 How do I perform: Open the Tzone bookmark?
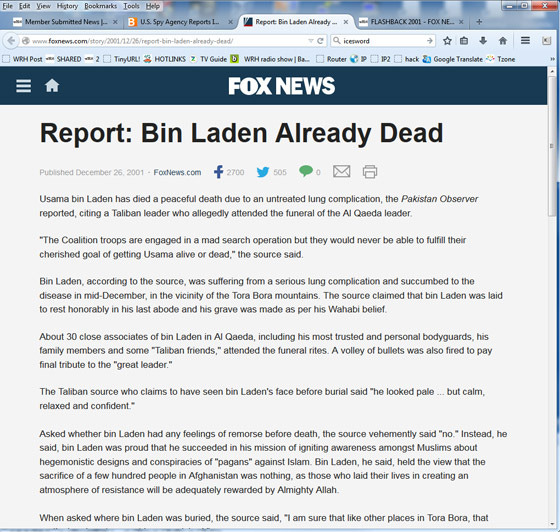pyautogui.click(x=501, y=59)
